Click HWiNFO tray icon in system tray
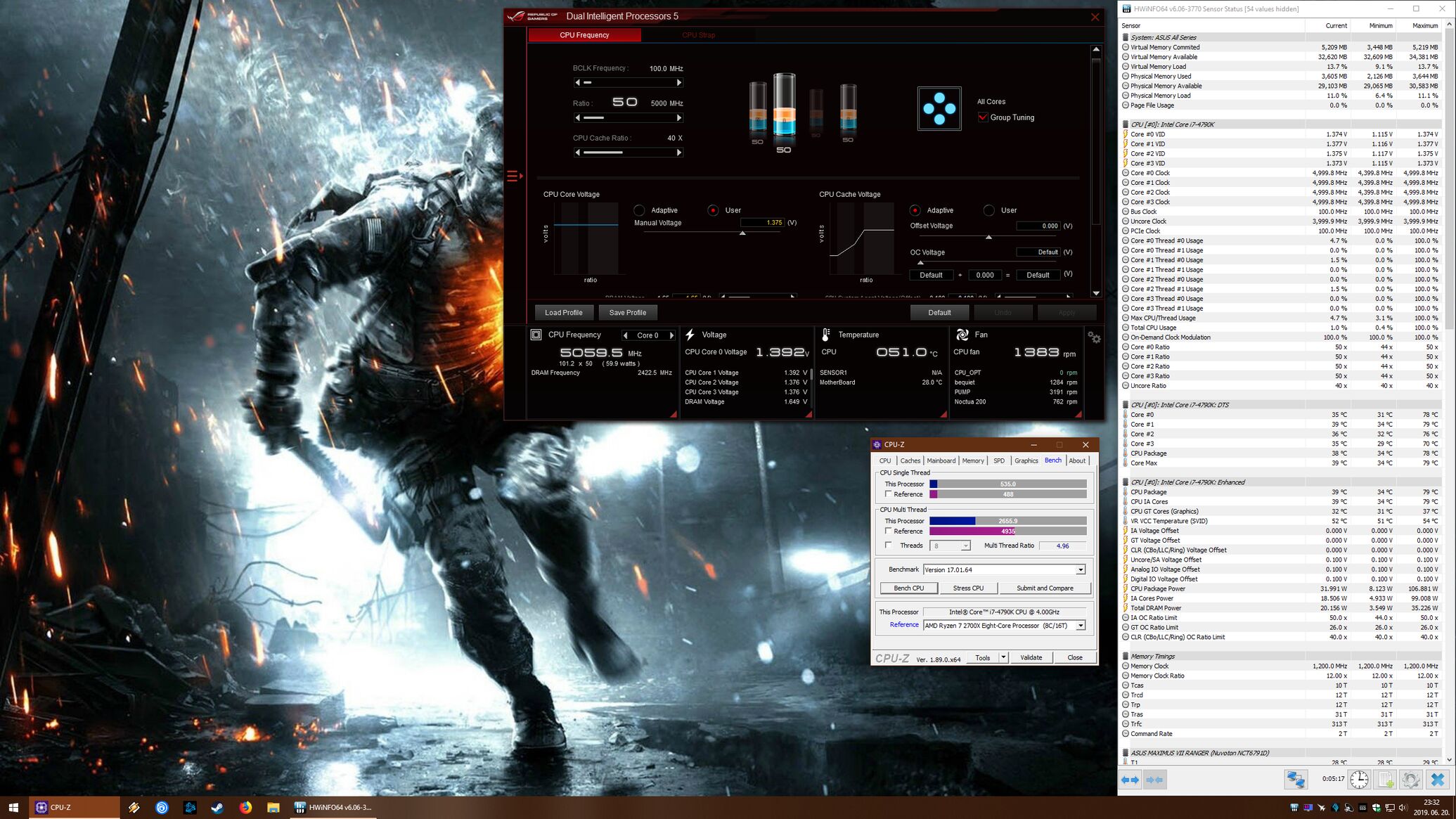1456x819 pixels. 1294,808
